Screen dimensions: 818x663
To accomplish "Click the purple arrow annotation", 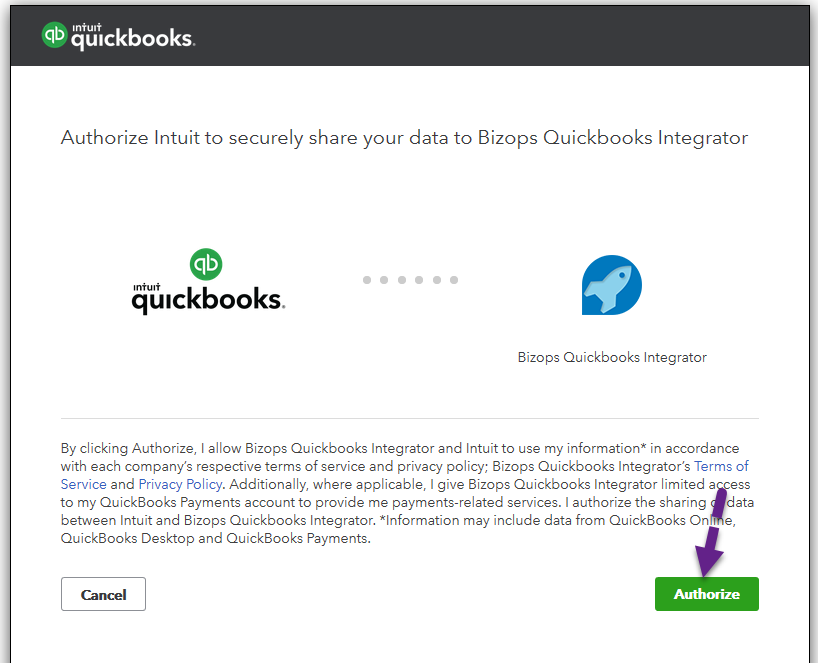I will point(711,546).
